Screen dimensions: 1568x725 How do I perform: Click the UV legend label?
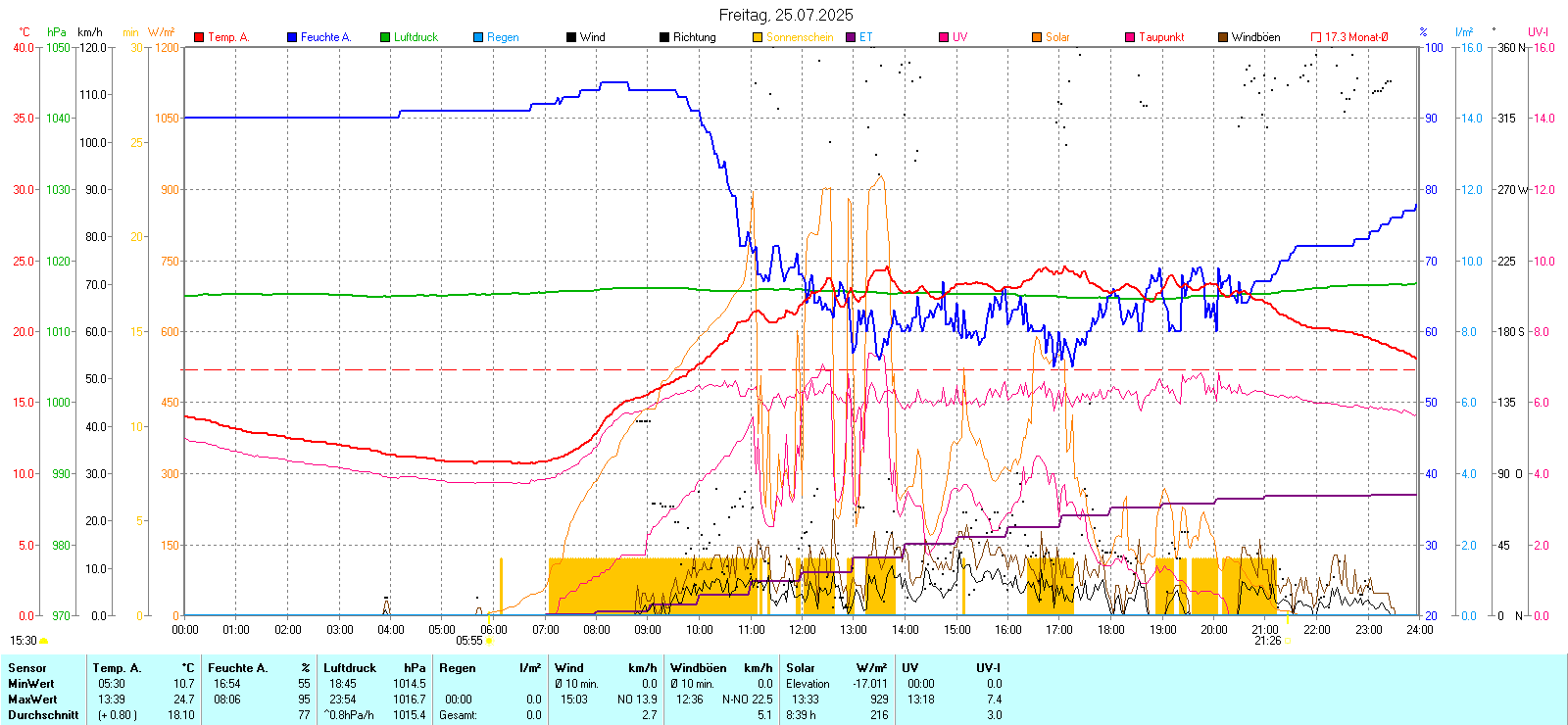pos(959,37)
